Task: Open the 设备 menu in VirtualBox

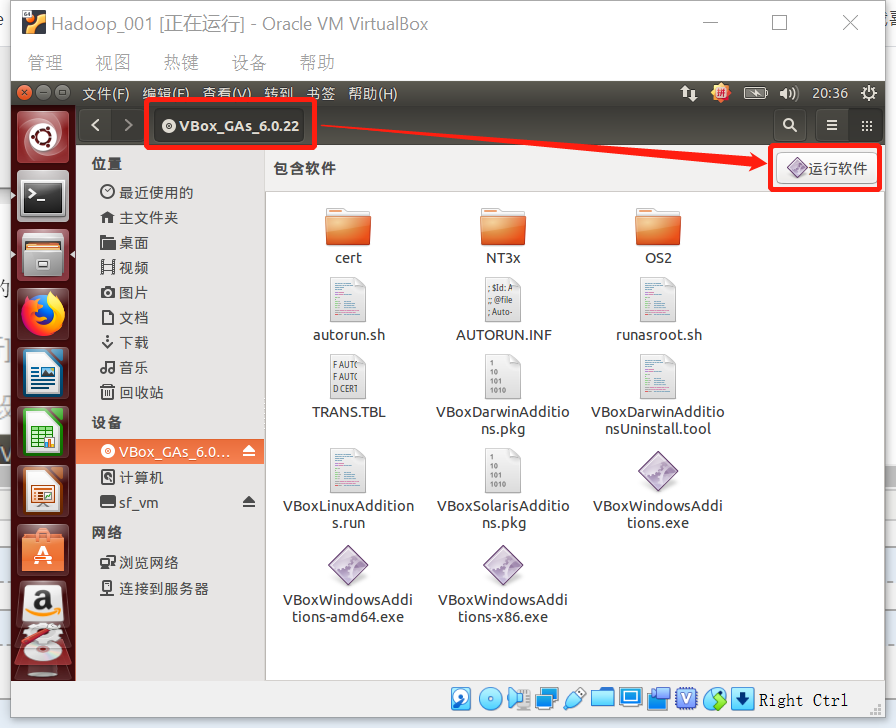Action: pyautogui.click(x=249, y=62)
